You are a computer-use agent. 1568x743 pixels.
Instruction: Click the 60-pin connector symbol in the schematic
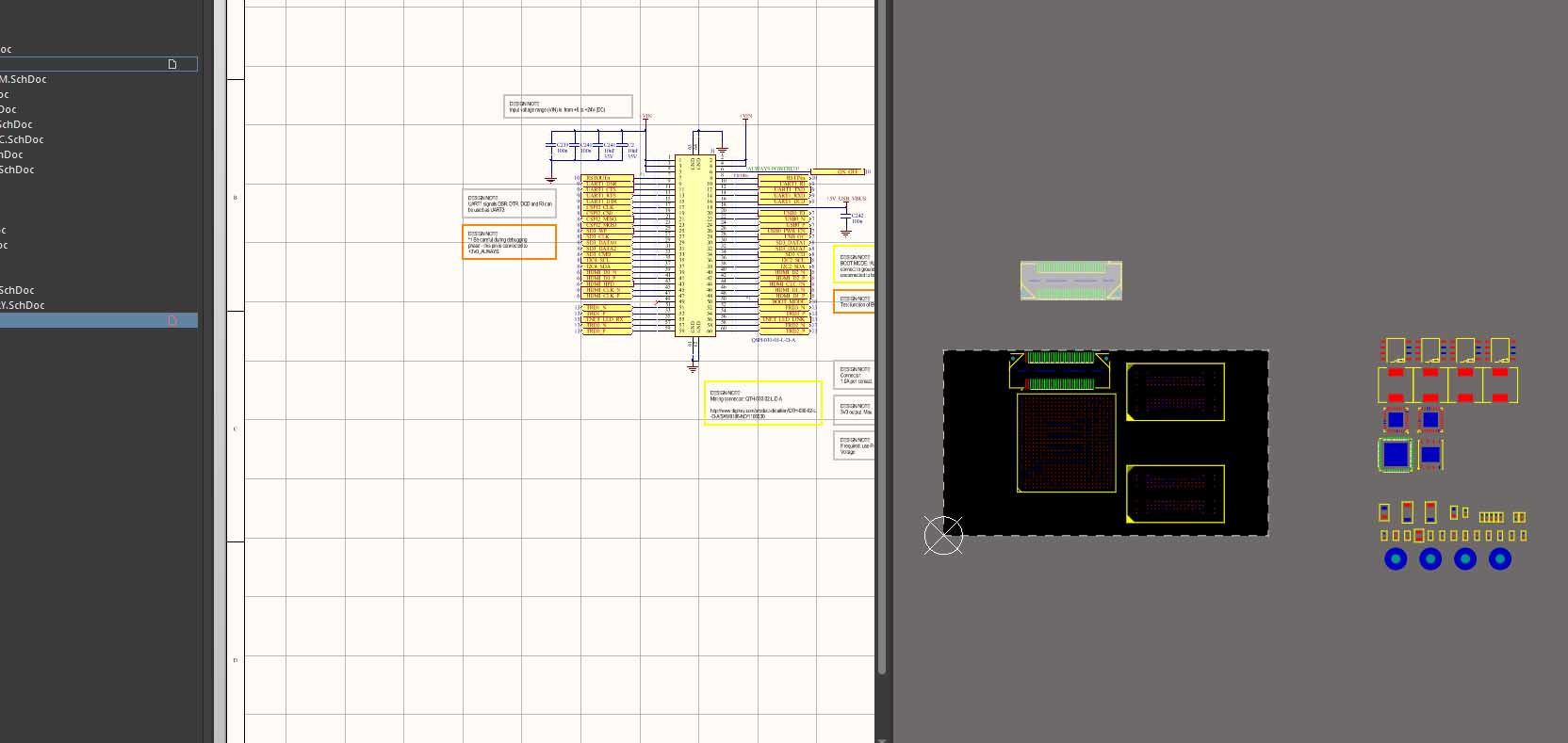pos(694,245)
